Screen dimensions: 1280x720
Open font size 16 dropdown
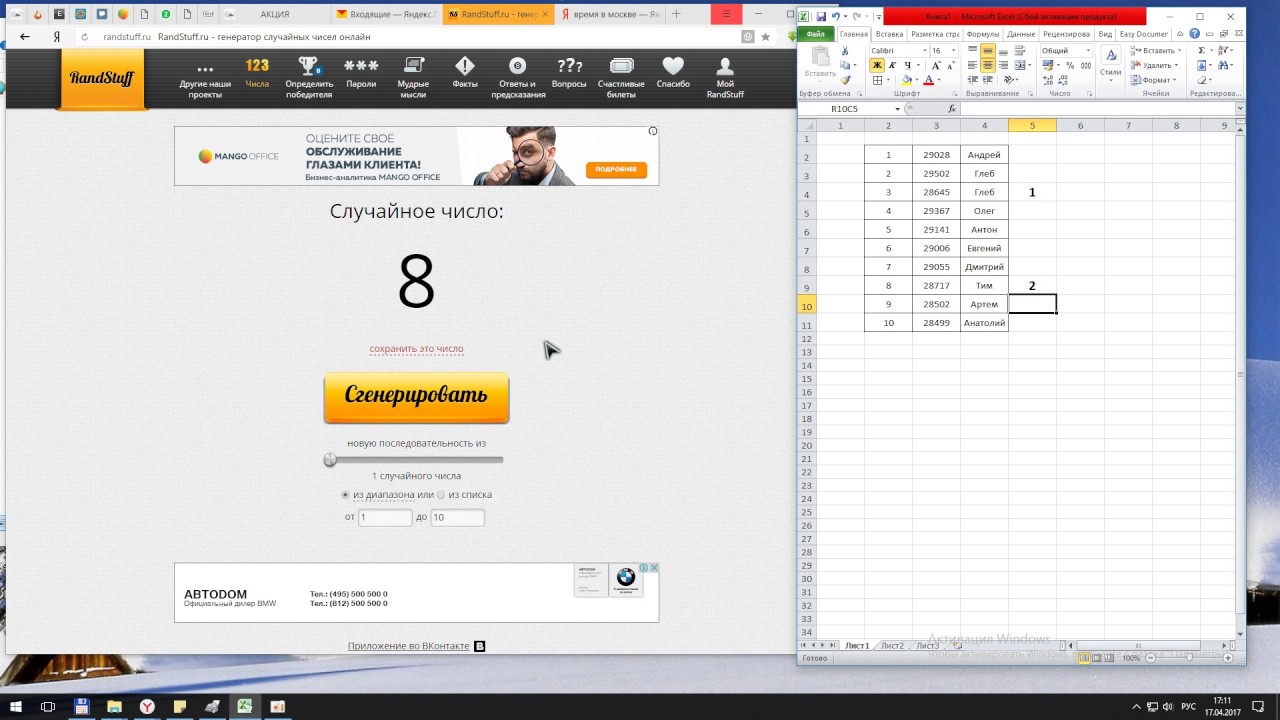point(954,50)
